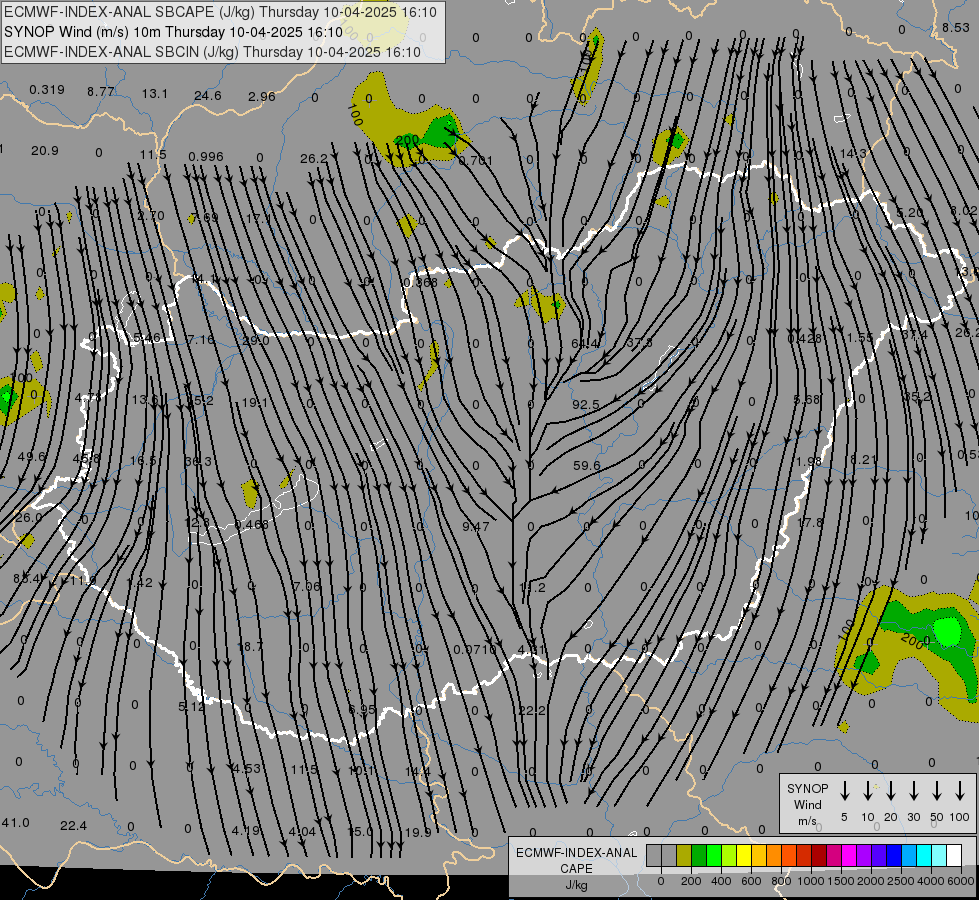Click the map value '5.68'
This screenshot has width=979, height=900.
tap(806, 400)
